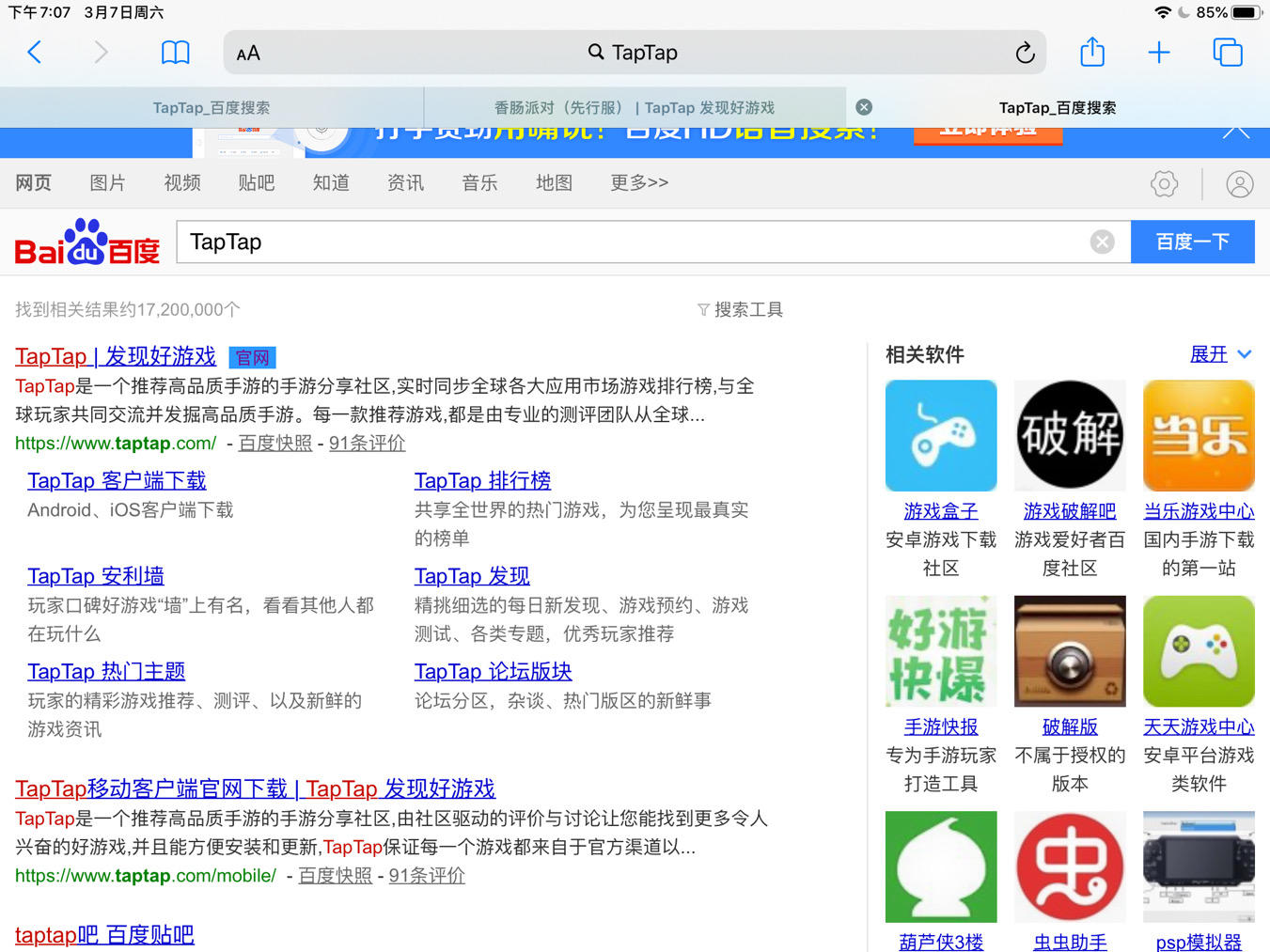Toggle reader text size AA button
Viewport: 1270px width, 952px height.
pyautogui.click(x=248, y=54)
